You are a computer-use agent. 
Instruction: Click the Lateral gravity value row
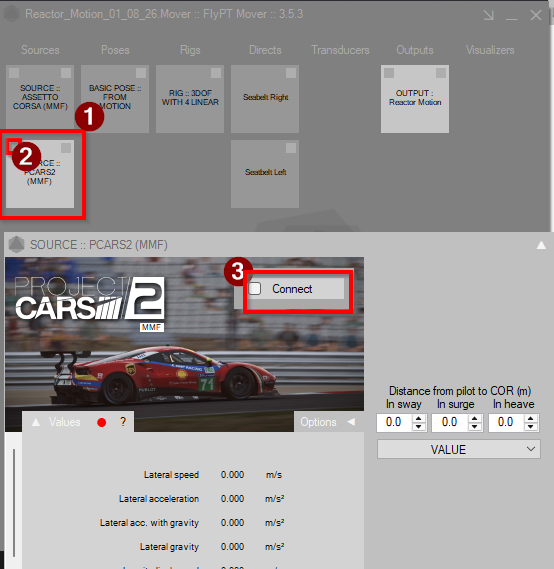tap(212, 547)
